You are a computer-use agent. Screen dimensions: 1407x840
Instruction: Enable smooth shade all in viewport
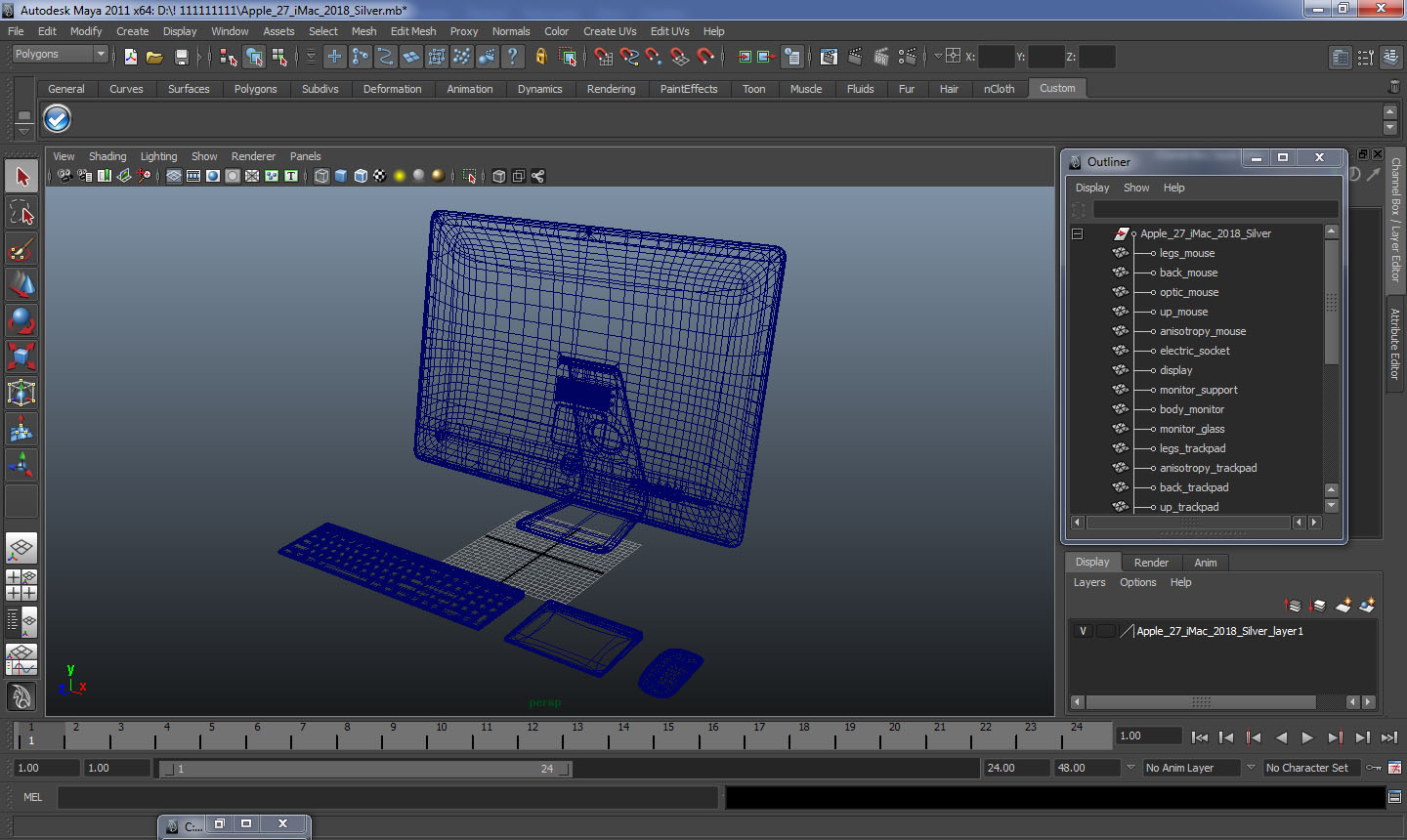pyautogui.click(x=341, y=176)
